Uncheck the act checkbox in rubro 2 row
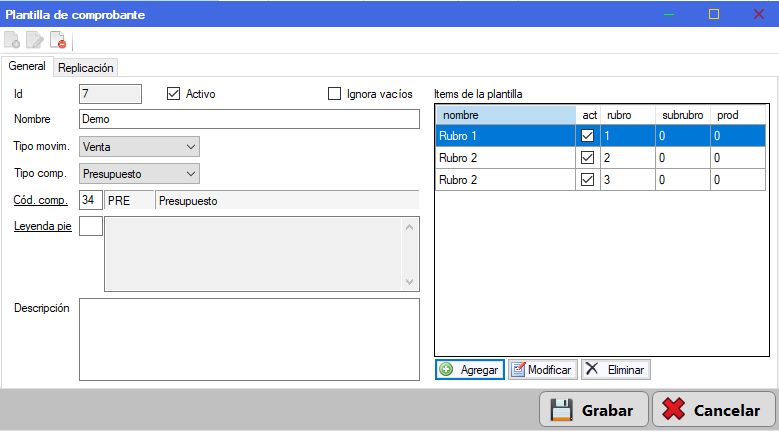This screenshot has height=432, width=779. click(587, 158)
